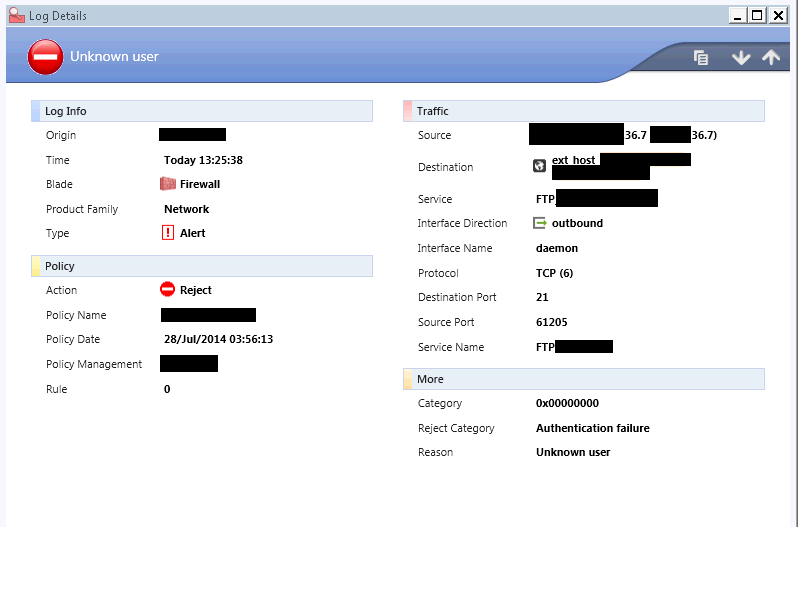Click the Authentication failure reject category text

coord(592,427)
